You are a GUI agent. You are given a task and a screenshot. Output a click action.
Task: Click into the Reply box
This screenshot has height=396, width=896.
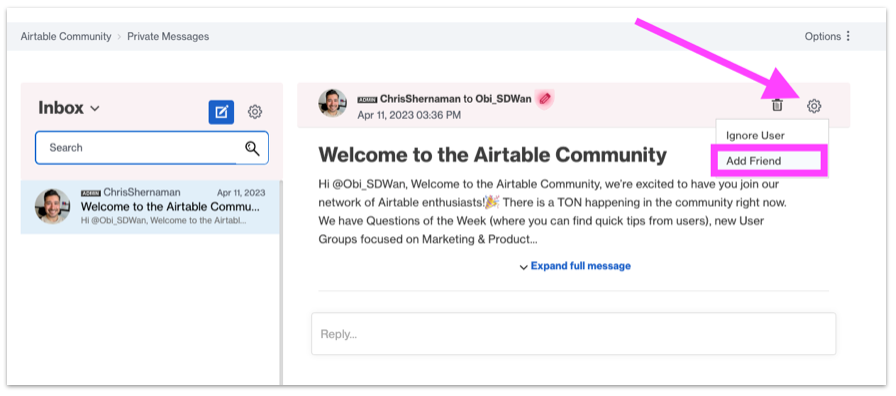coord(573,334)
